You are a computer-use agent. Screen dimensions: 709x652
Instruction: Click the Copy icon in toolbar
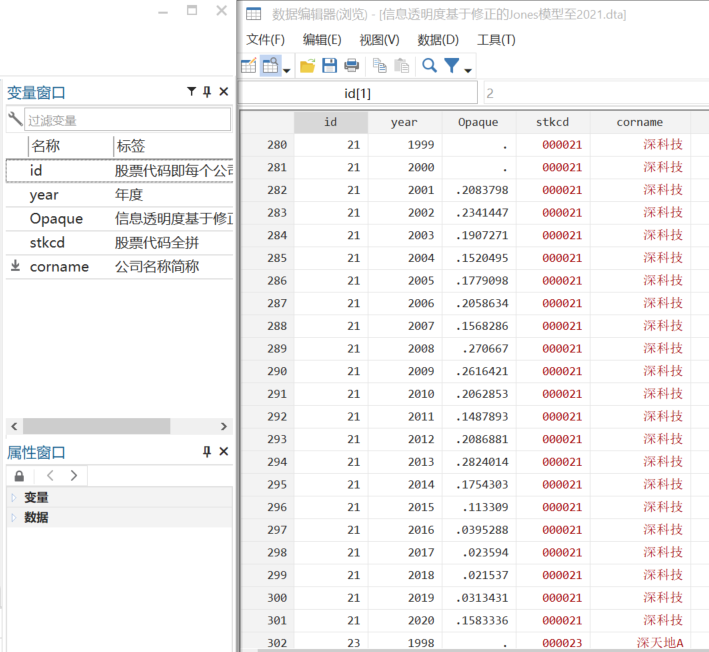coord(380,66)
